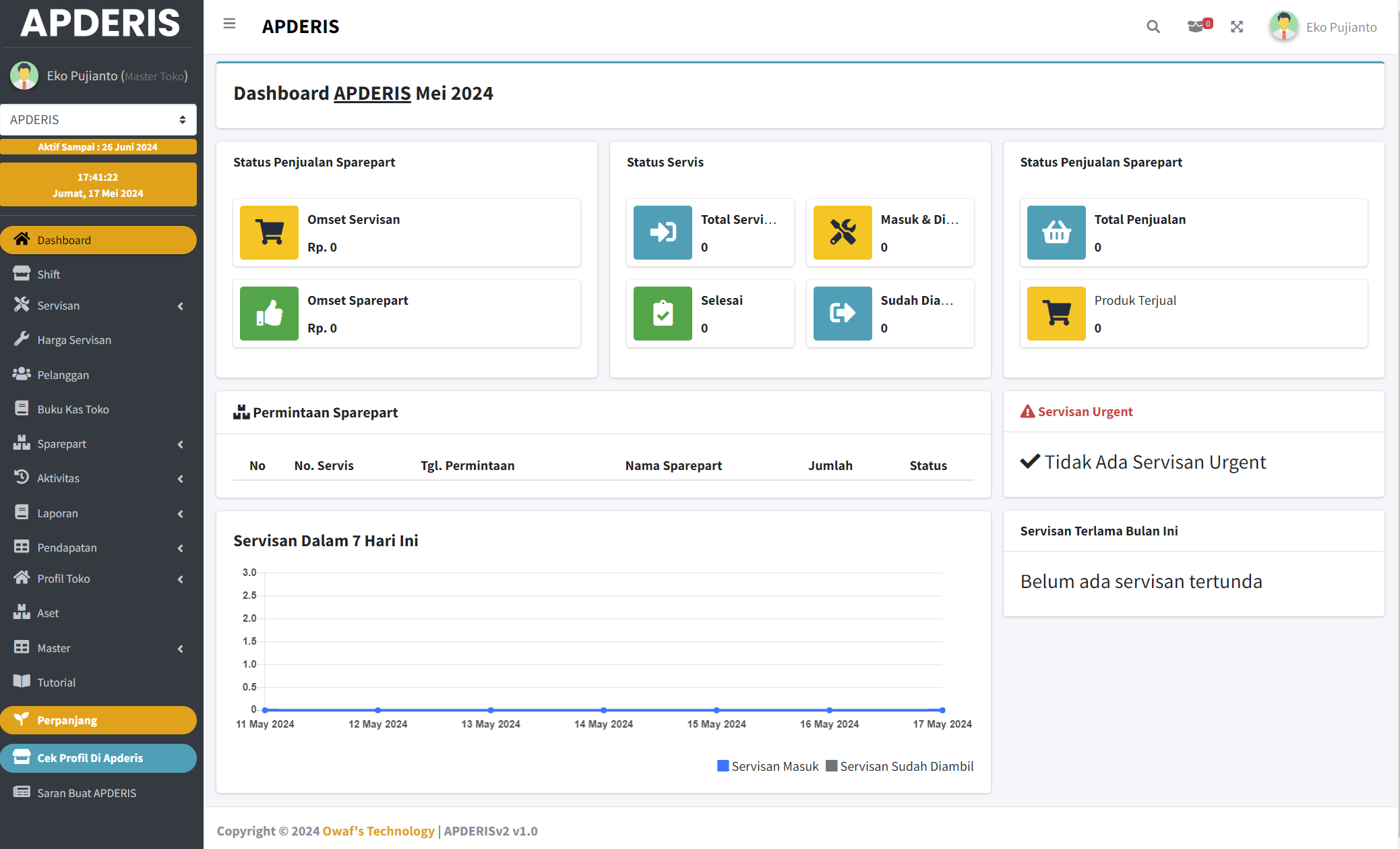Toggle Servisan Sudah Diambil legend on the chart
The image size is (1400, 849).
click(x=899, y=766)
